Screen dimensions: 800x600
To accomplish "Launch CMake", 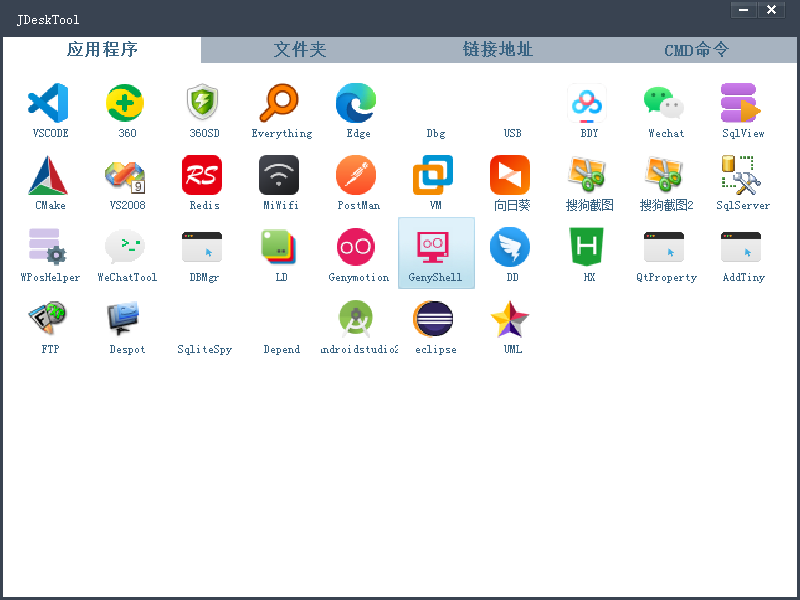I will click(x=49, y=178).
